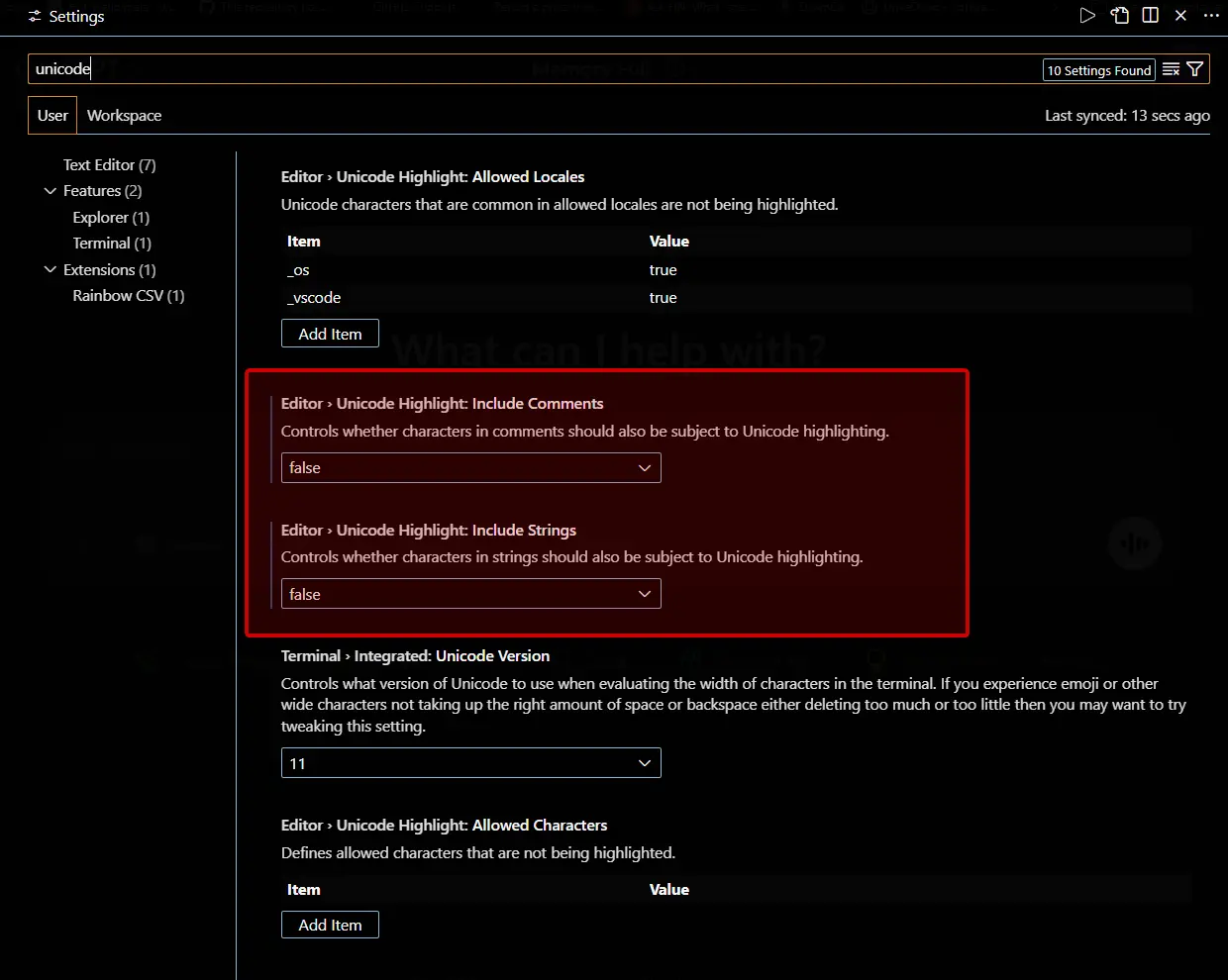Screen dimensions: 1228x980
Task: Switch to the Workspace settings tab
Action: (x=124, y=116)
